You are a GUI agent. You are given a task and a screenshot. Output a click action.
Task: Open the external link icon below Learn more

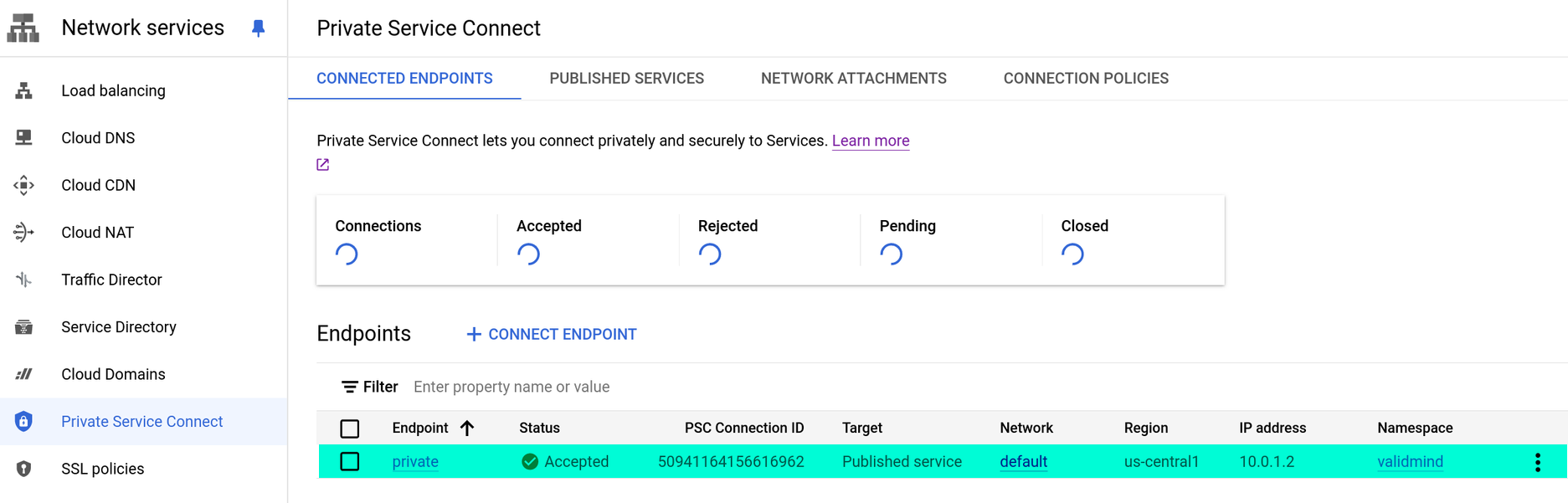coord(323,165)
